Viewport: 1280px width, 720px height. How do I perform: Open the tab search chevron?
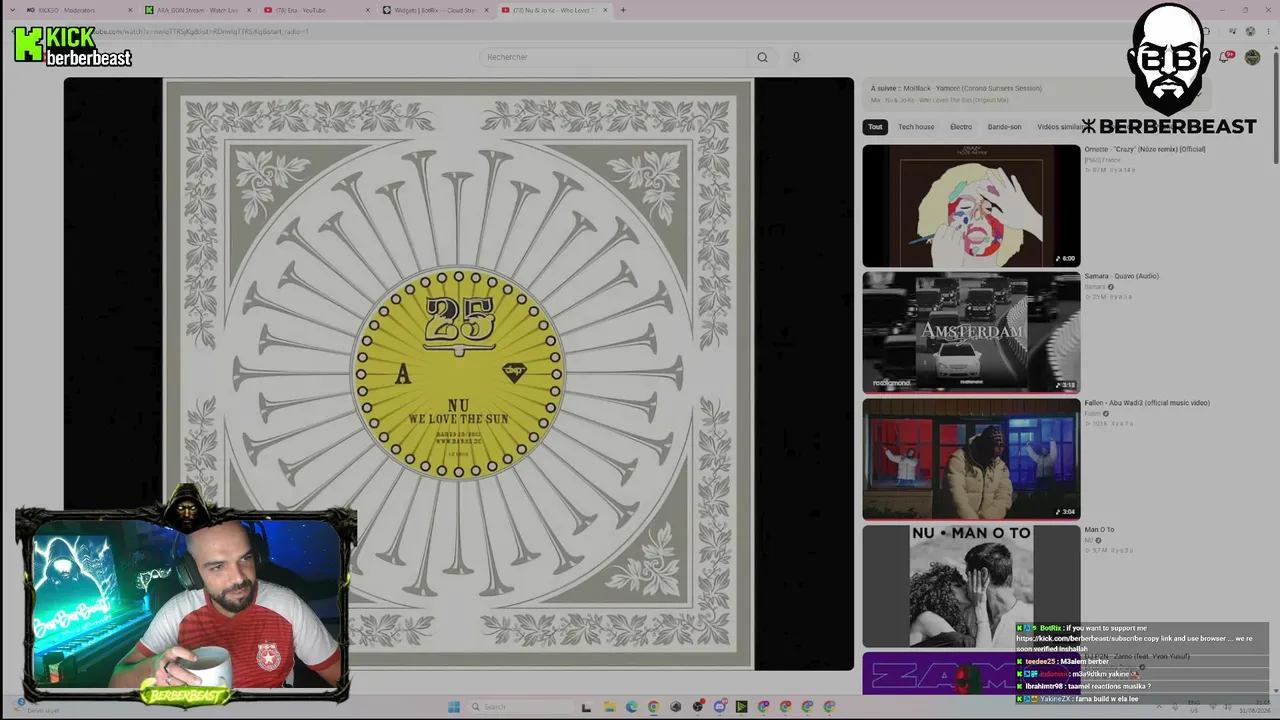12,10
